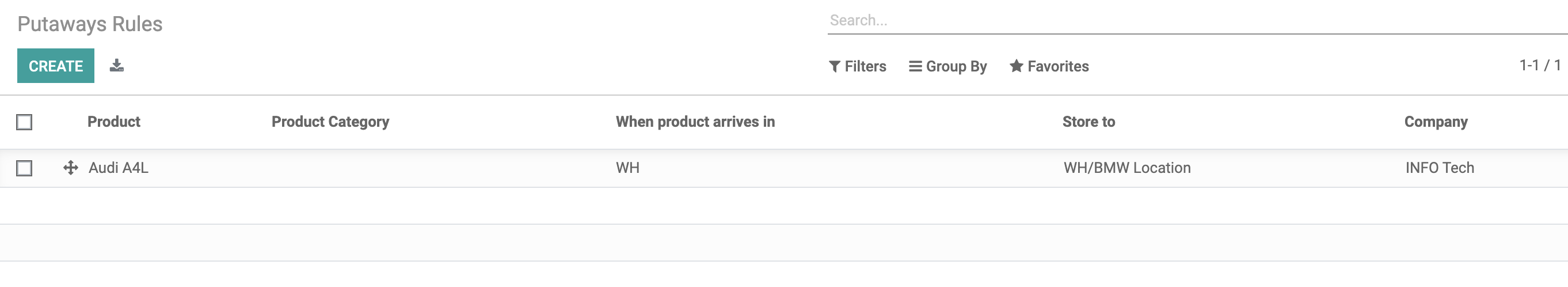Image resolution: width=1568 pixels, height=287 pixels.
Task: Sort by When product arrives in
Action: (695, 122)
